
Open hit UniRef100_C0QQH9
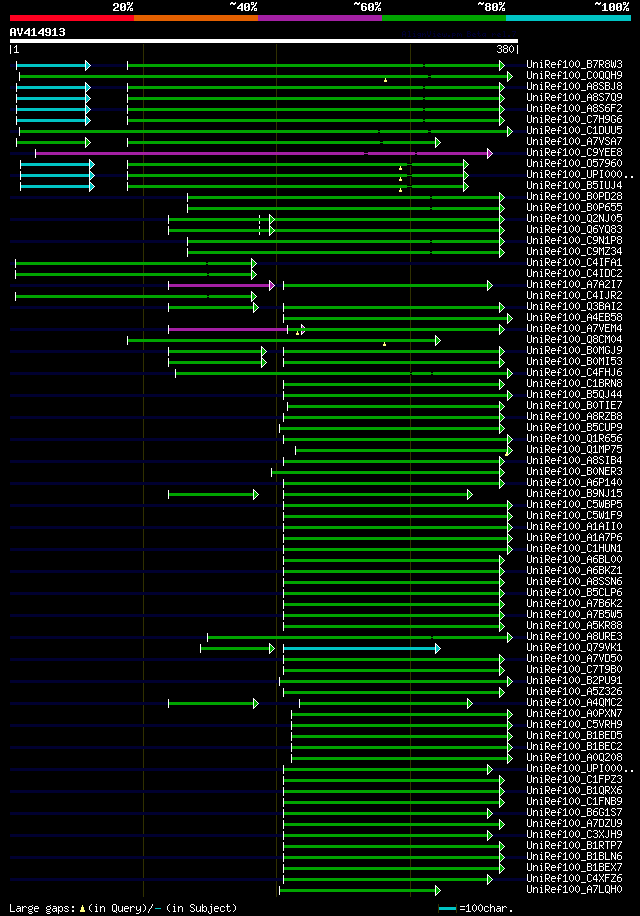pyautogui.click(x=574, y=75)
